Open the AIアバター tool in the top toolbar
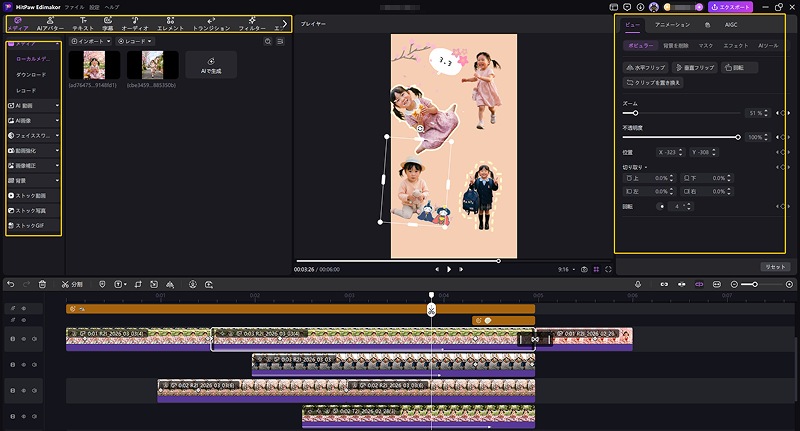 click(50, 24)
